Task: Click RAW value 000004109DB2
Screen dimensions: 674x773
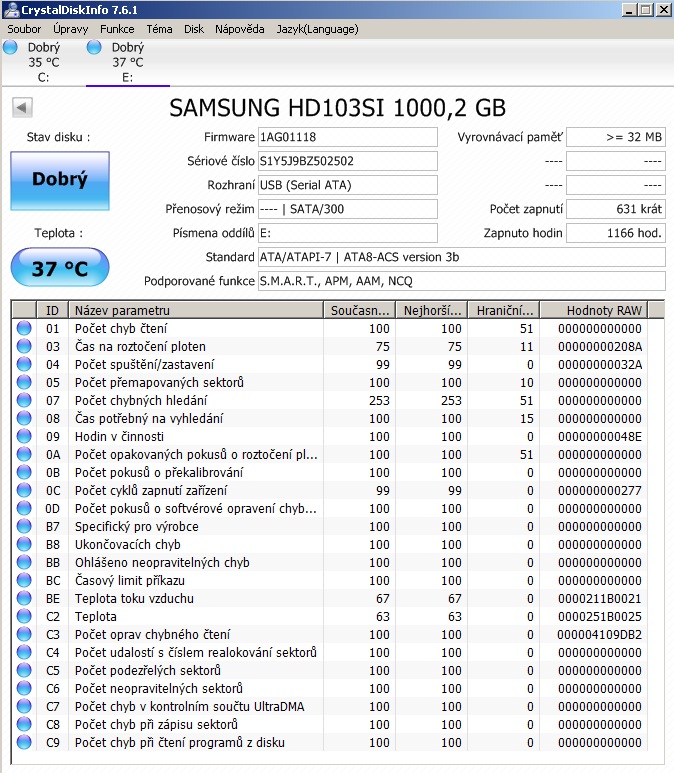Action: [x=600, y=634]
